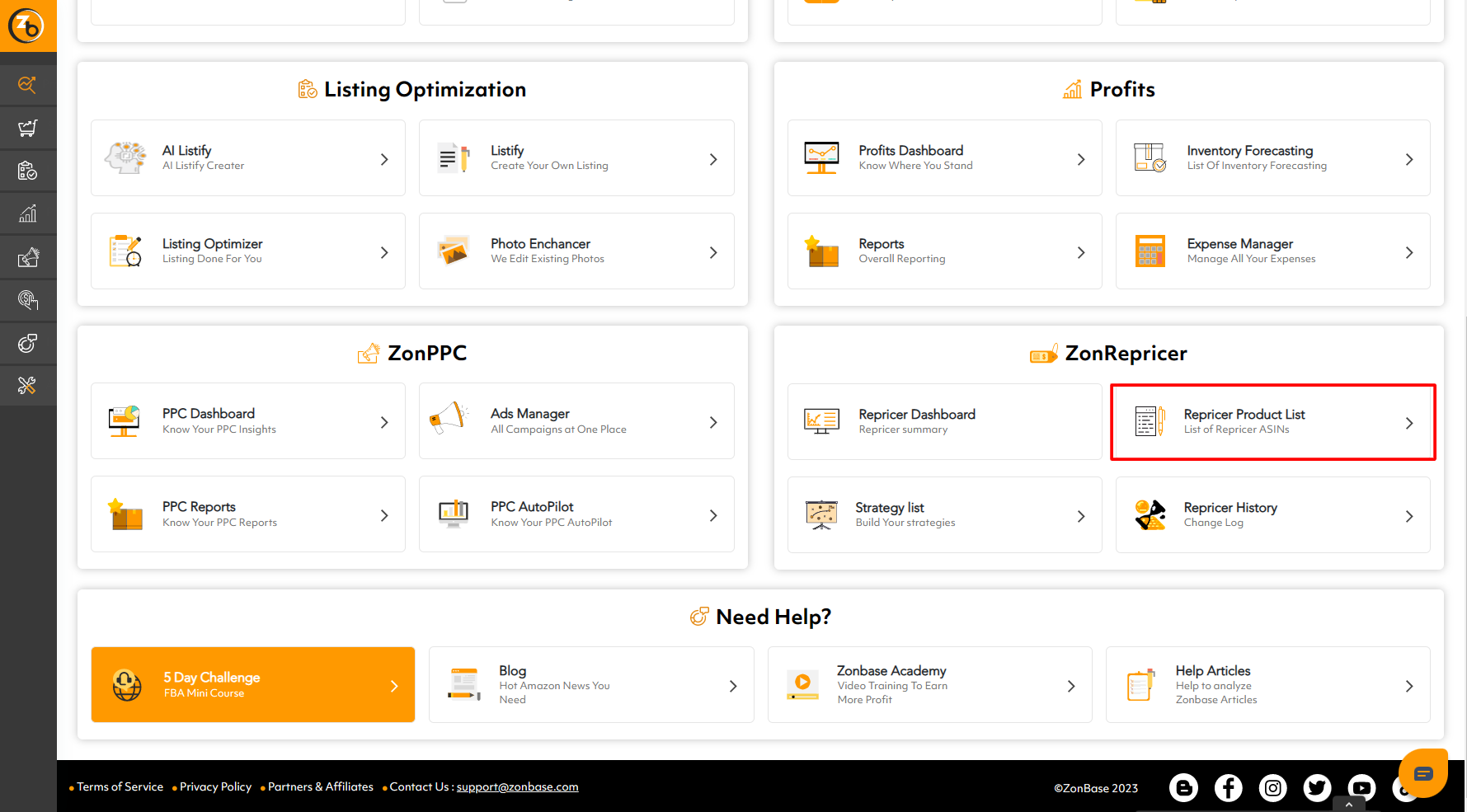Open the 'Photo Enchancer' title

coord(541,243)
